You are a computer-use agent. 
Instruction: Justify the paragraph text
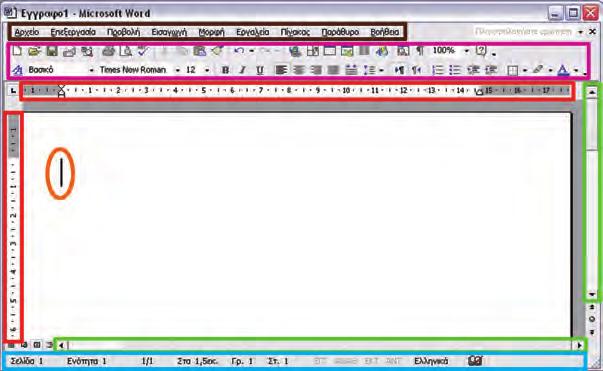(333, 70)
